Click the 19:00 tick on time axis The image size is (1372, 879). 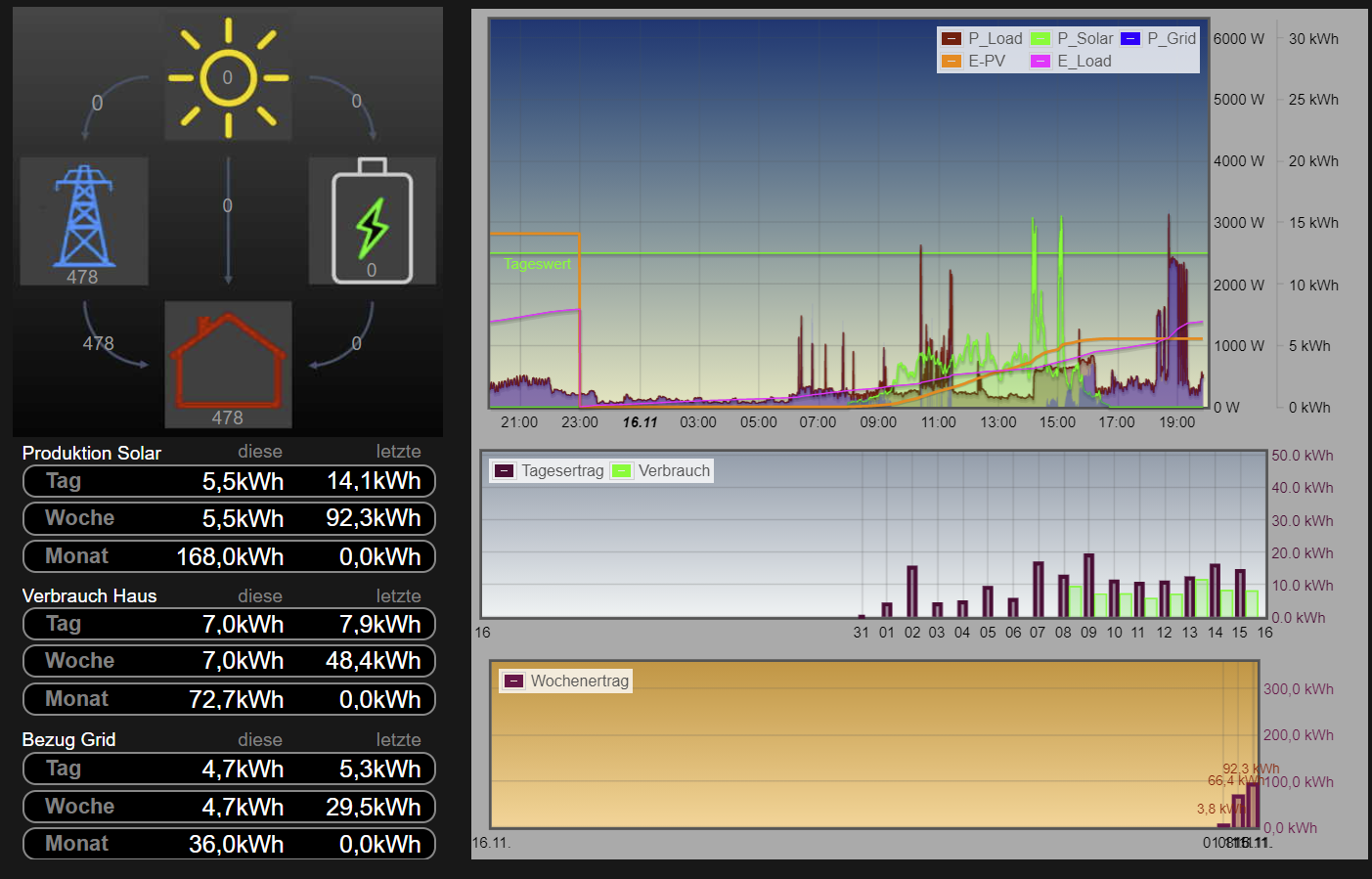click(x=1176, y=422)
